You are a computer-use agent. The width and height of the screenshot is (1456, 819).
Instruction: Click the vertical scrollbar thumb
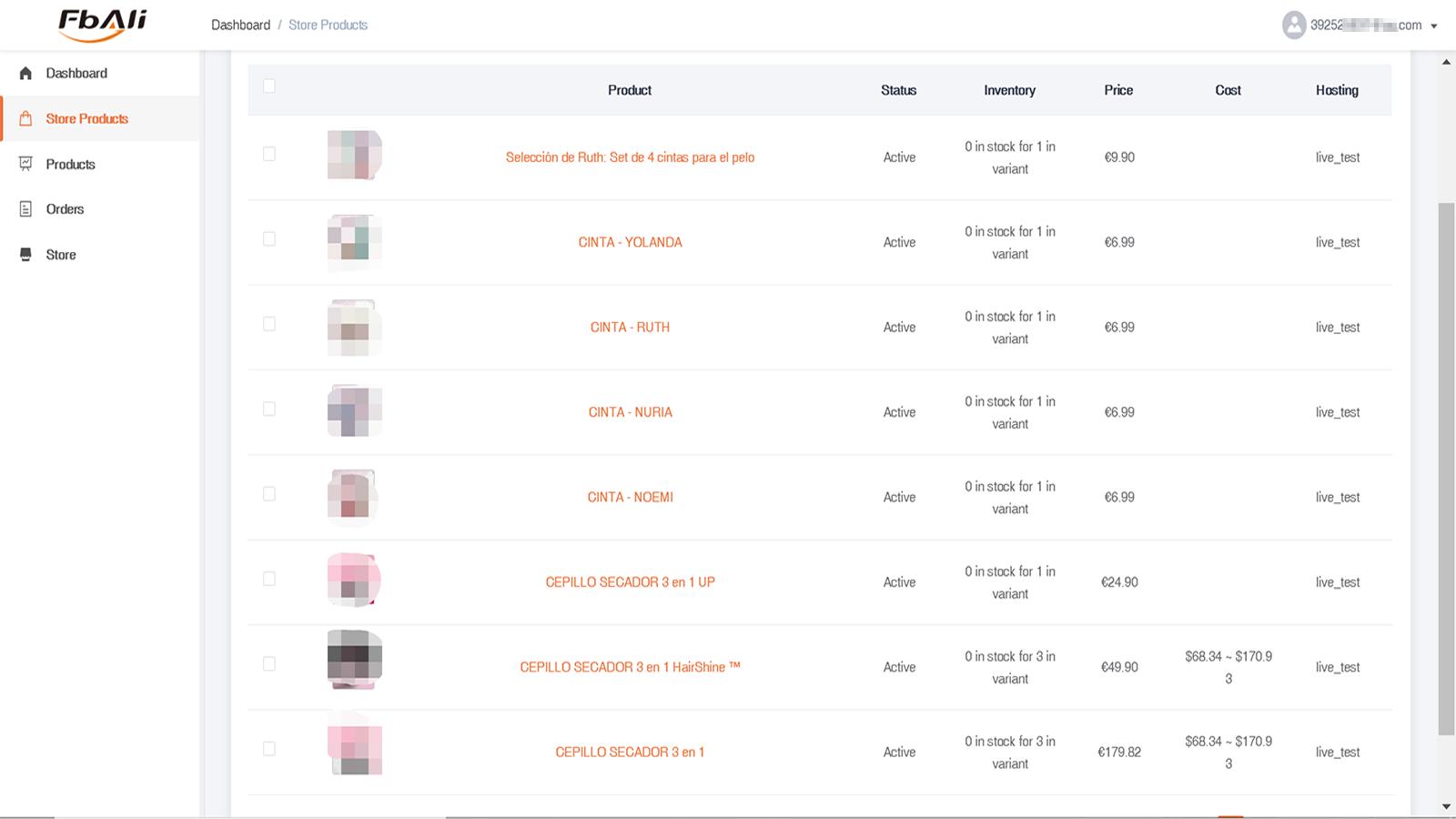(1446, 469)
